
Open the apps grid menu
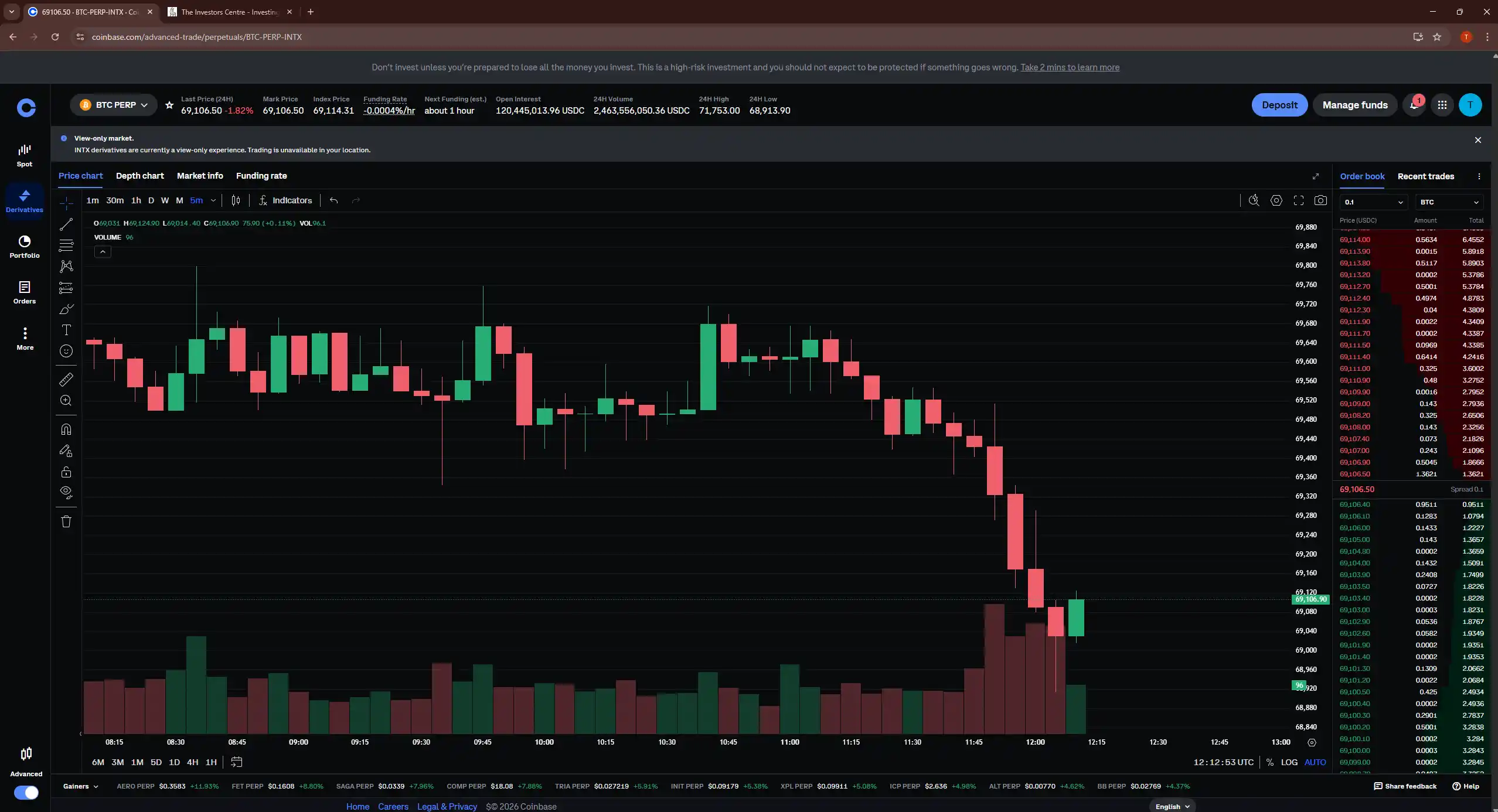pos(1442,105)
